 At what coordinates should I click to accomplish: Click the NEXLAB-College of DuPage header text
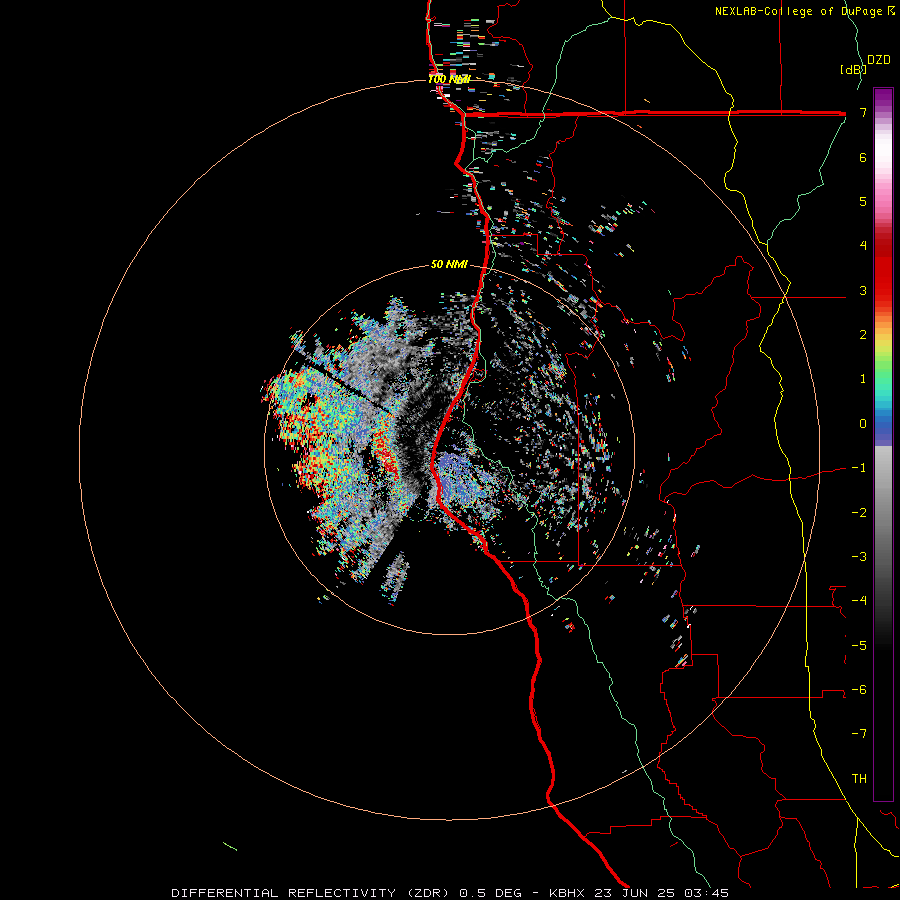tap(800, 11)
